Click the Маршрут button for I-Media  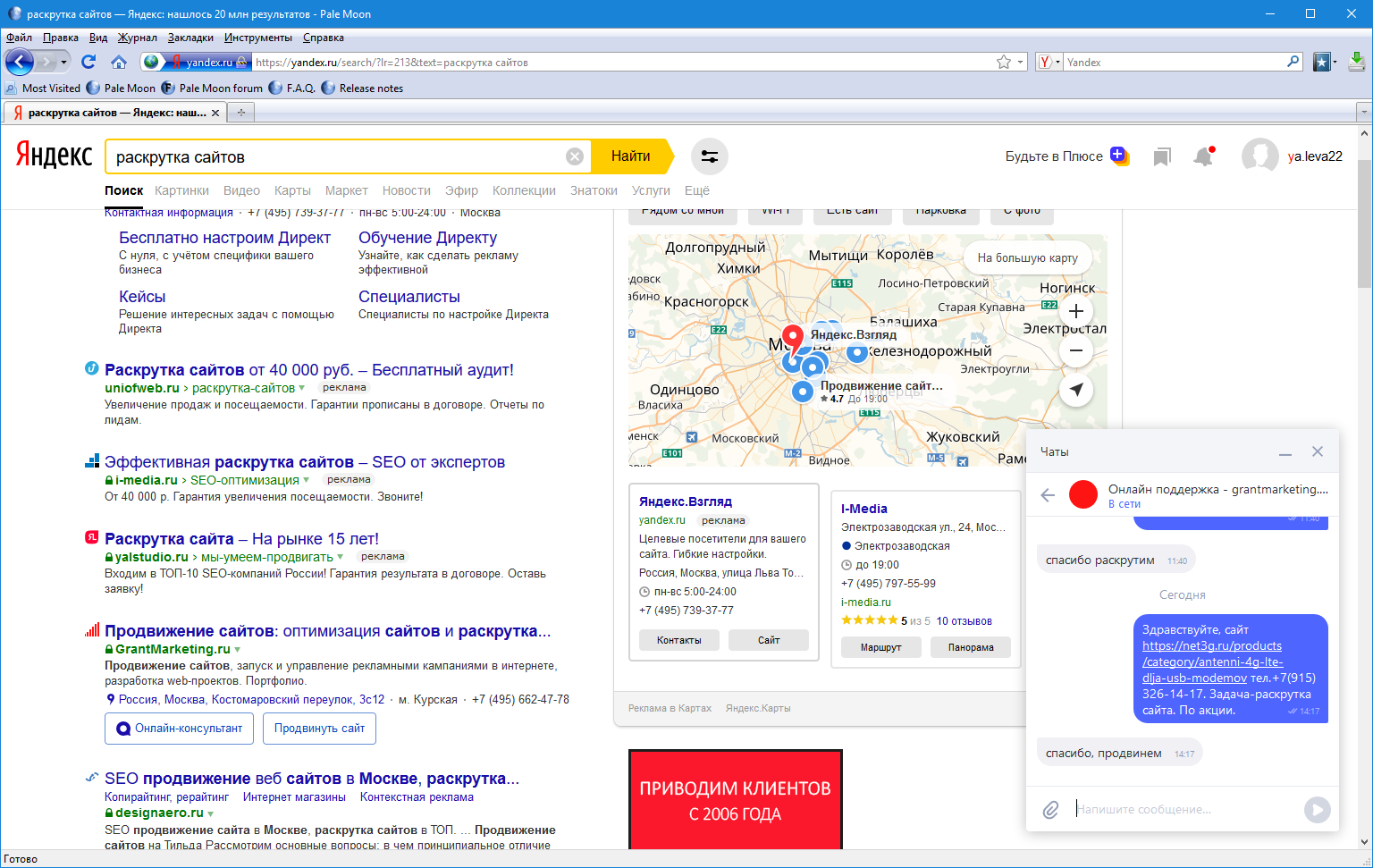pos(880,647)
